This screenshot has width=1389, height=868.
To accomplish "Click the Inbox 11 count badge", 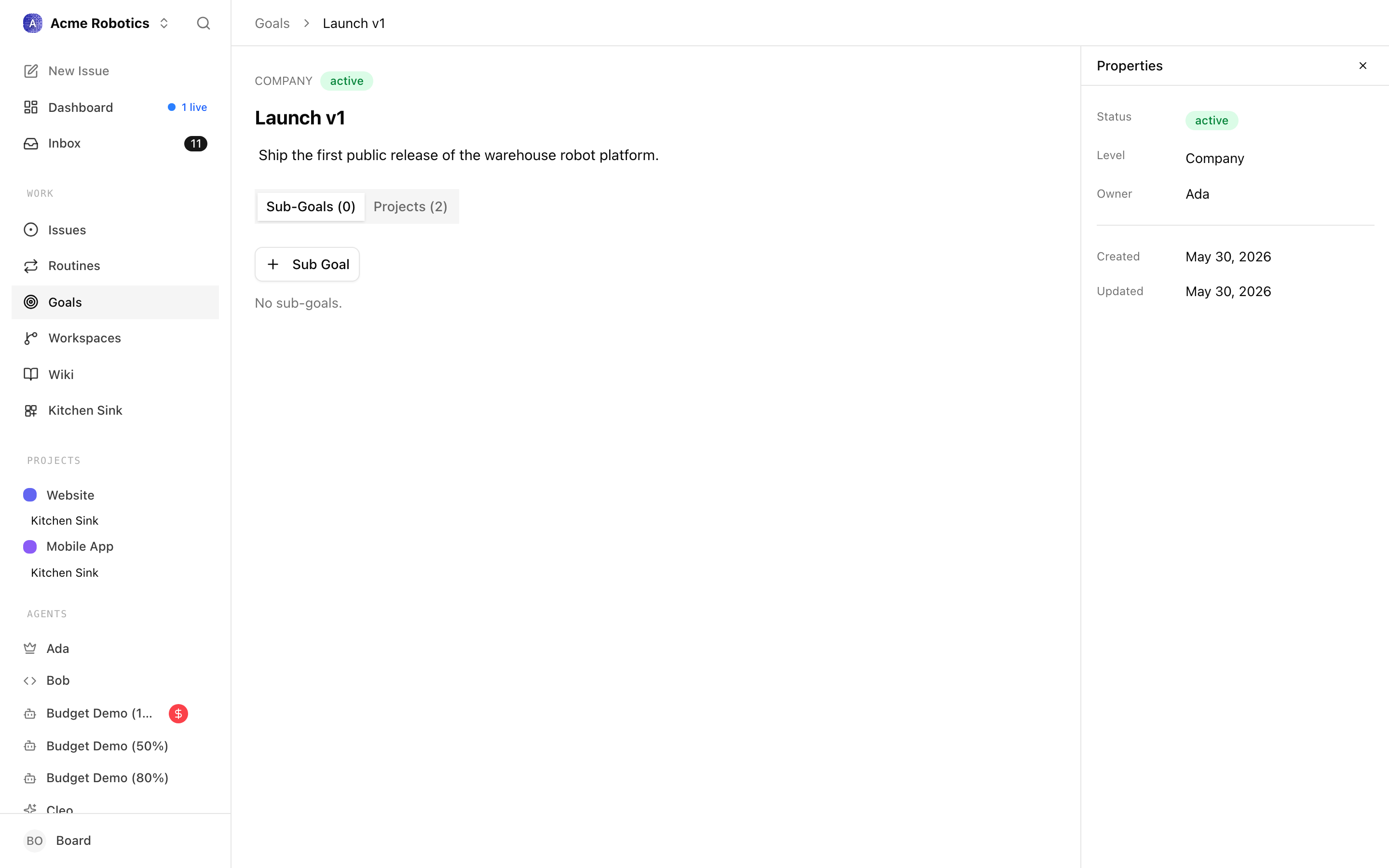I will 196,144.
